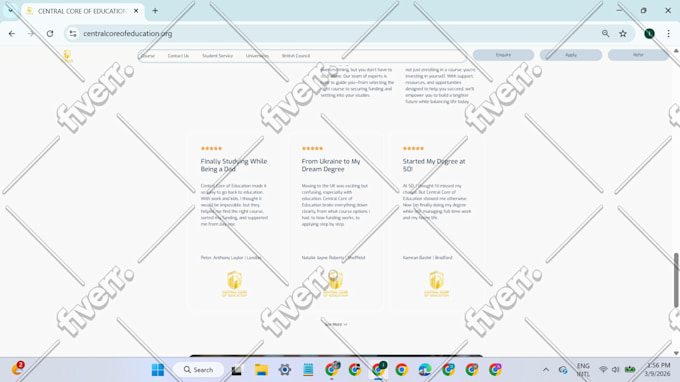Click 'Kamran Bashir | Bradford' name
This screenshot has height=382, width=680.
pos(427,258)
